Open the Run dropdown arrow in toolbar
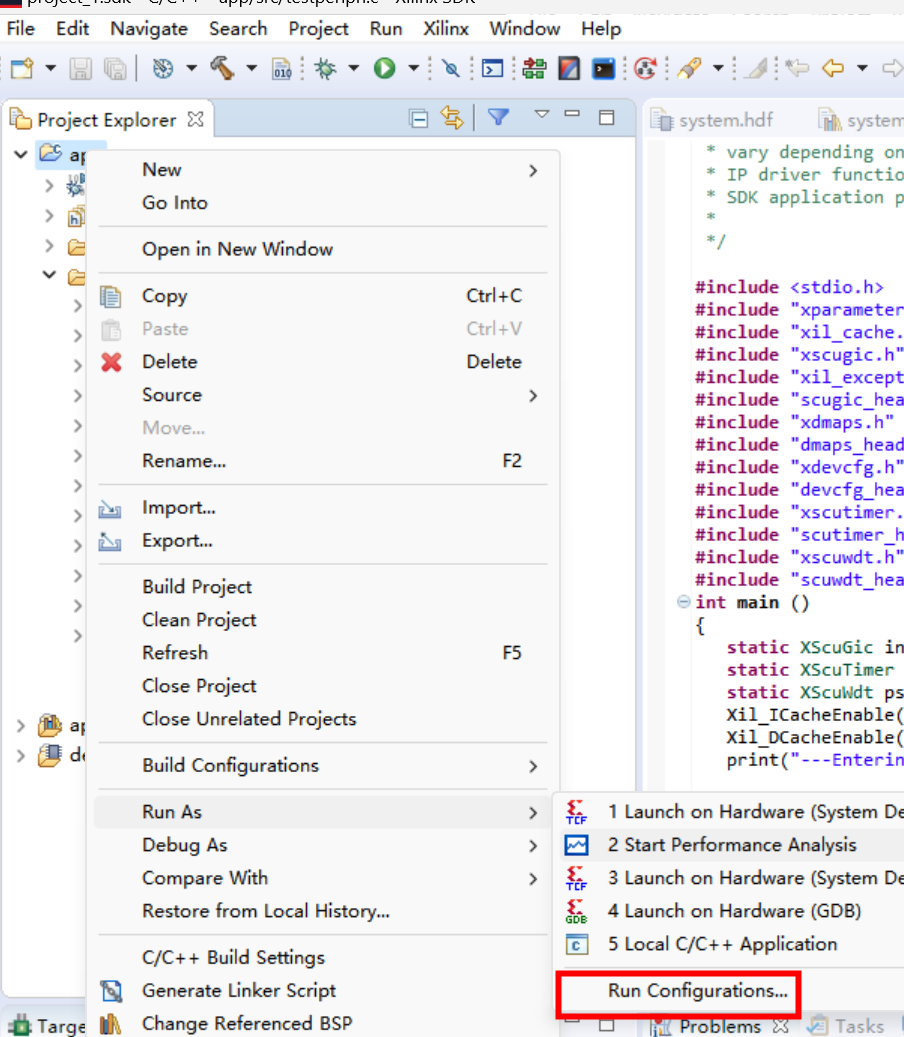The width and height of the screenshot is (904, 1037). tap(413, 68)
